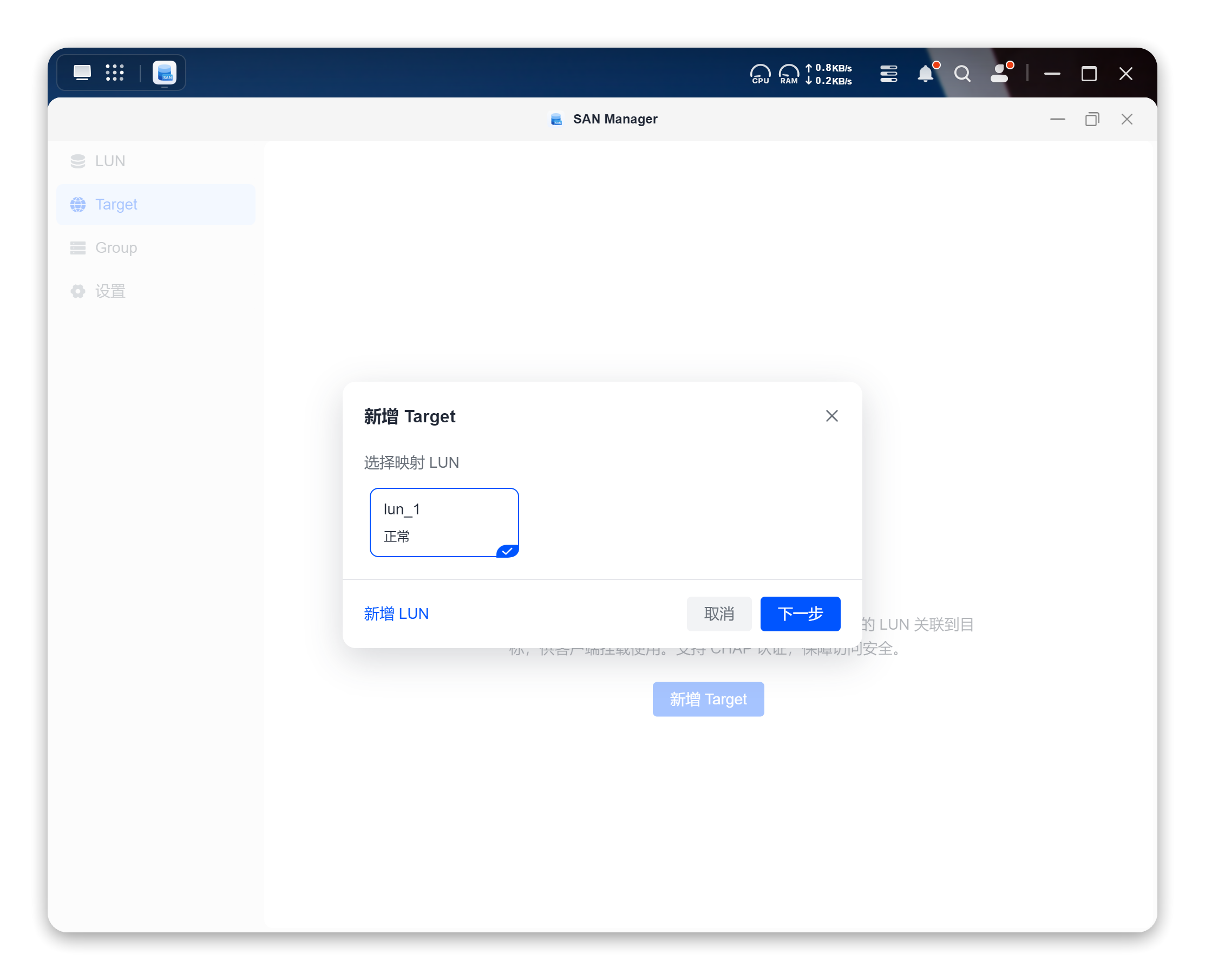The width and height of the screenshot is (1205, 980).
Task: Click the desktop monitor icon in taskbar
Action: (x=82, y=73)
